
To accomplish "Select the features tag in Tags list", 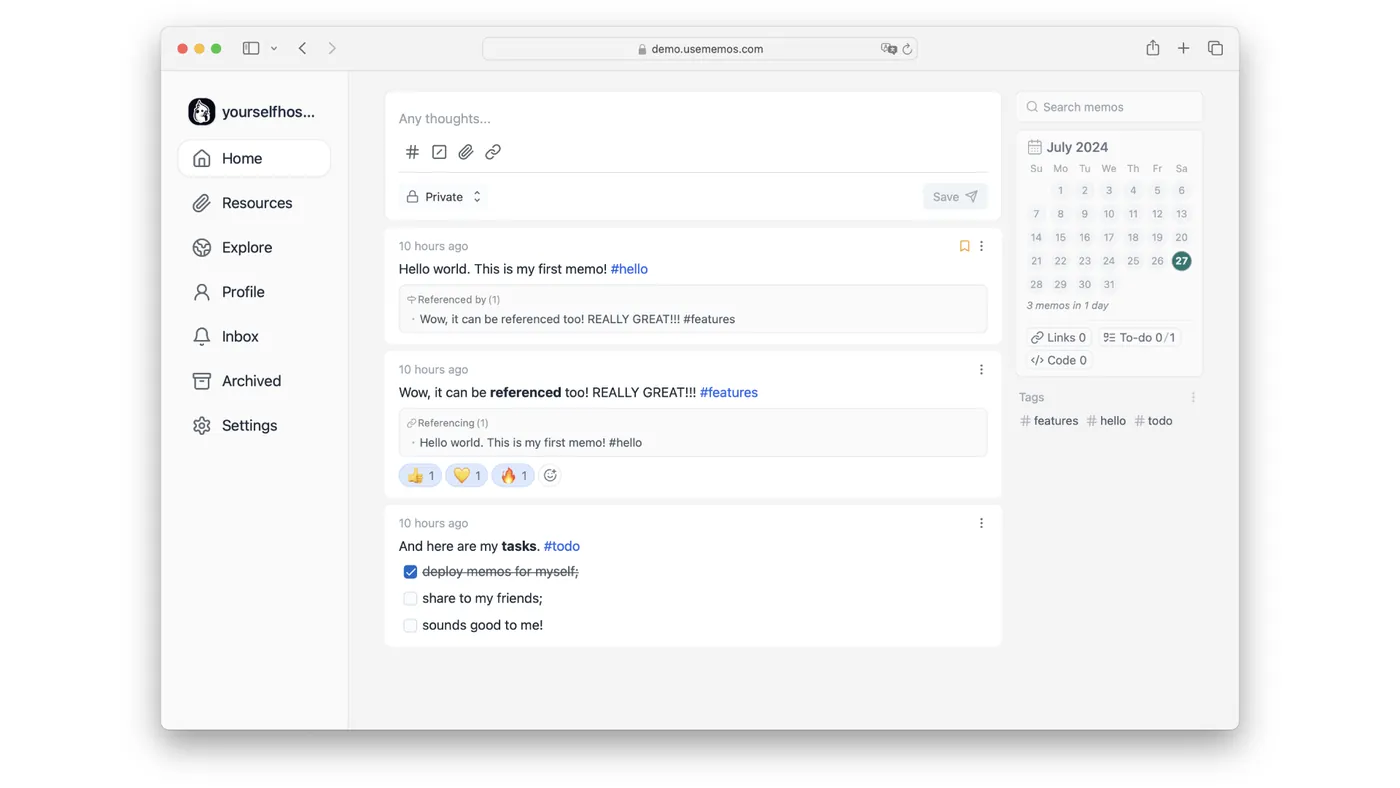I will (x=1049, y=421).
